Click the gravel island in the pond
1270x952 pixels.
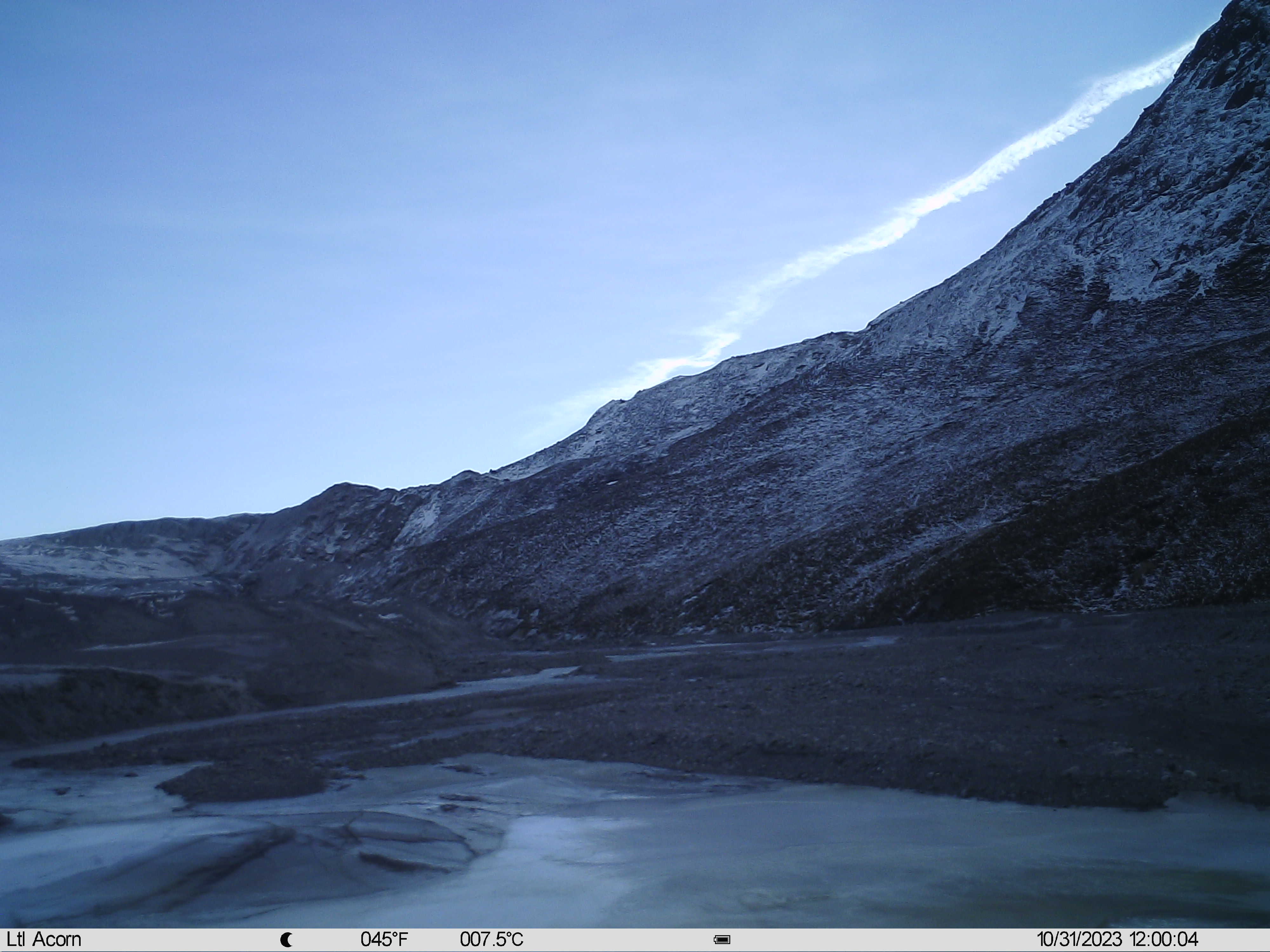pyautogui.click(x=247, y=780)
